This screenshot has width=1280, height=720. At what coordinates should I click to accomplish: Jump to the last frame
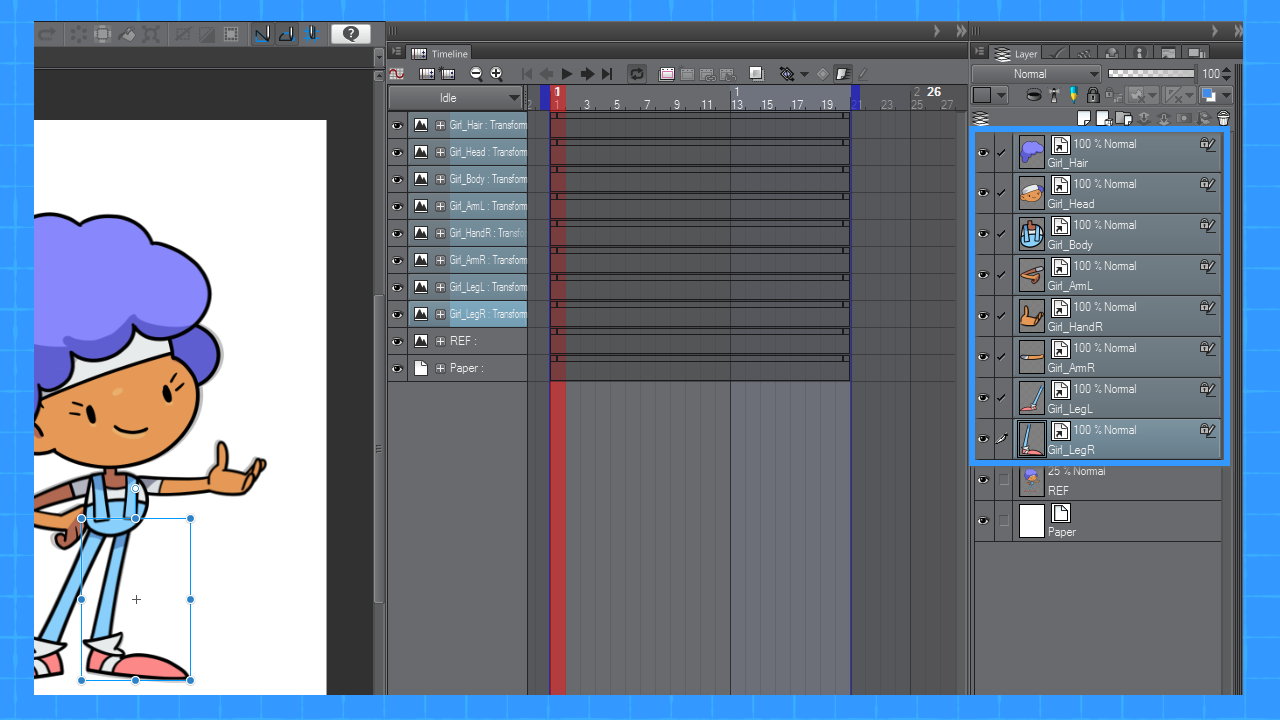(607, 73)
